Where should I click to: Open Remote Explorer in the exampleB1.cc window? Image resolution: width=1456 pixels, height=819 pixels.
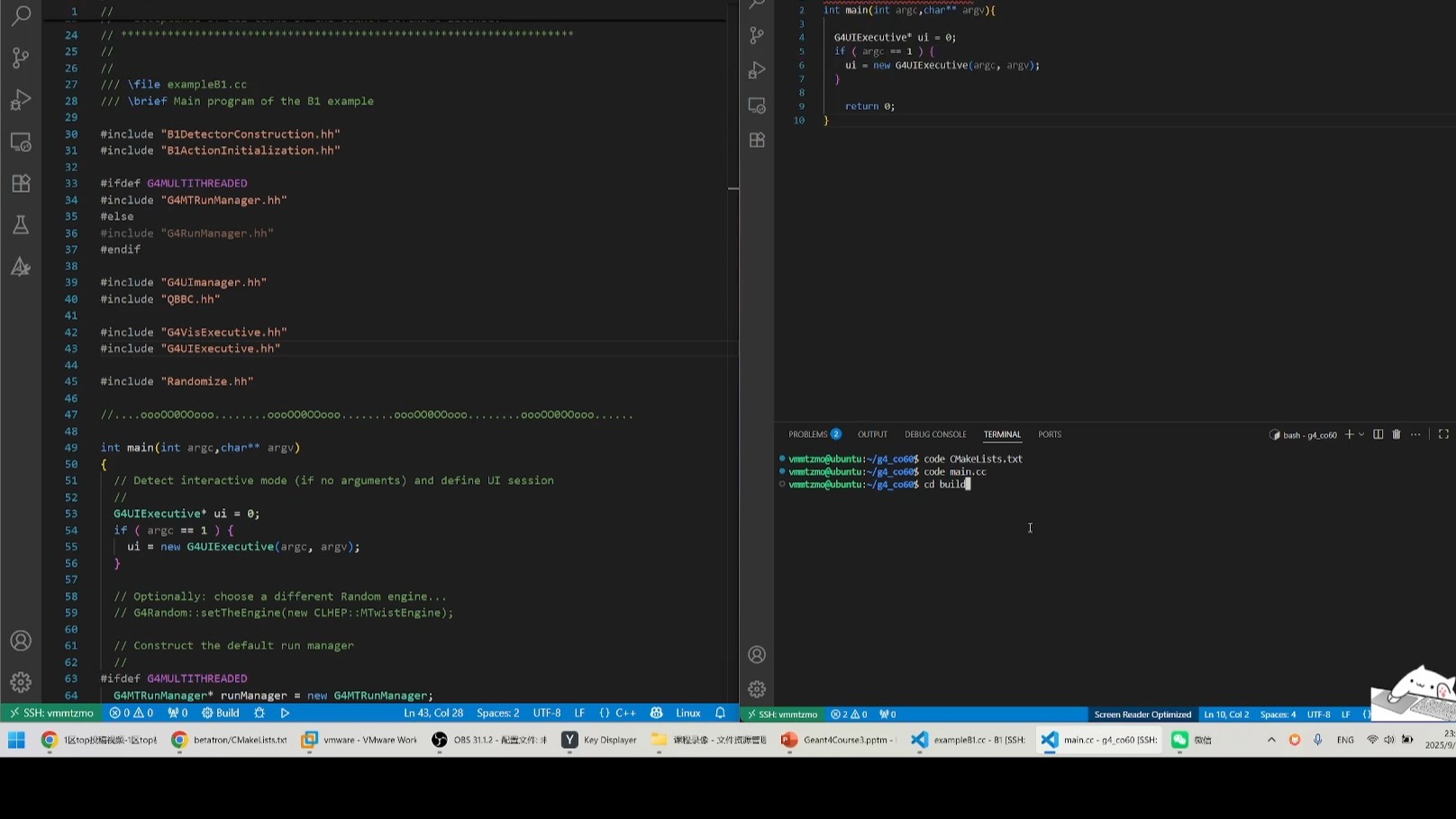(x=21, y=141)
